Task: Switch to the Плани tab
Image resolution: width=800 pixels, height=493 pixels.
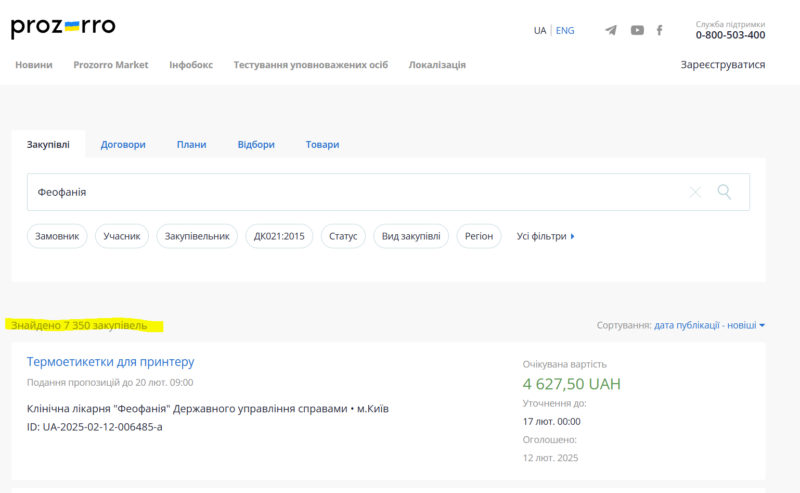Action: tap(191, 144)
